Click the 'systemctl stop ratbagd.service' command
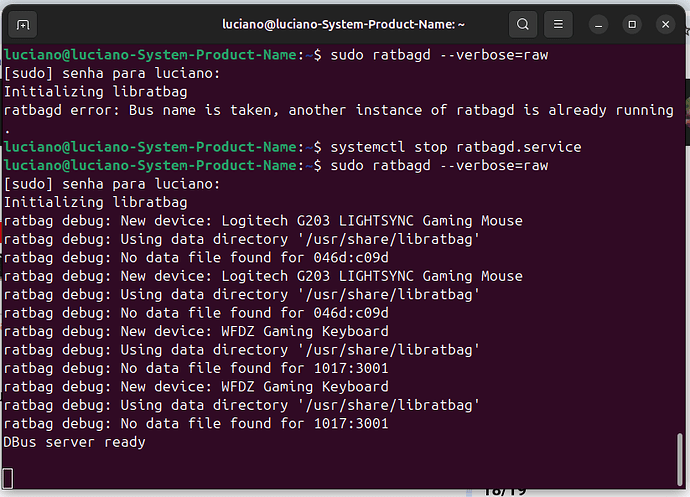The height and width of the screenshot is (497, 690). click(455, 147)
